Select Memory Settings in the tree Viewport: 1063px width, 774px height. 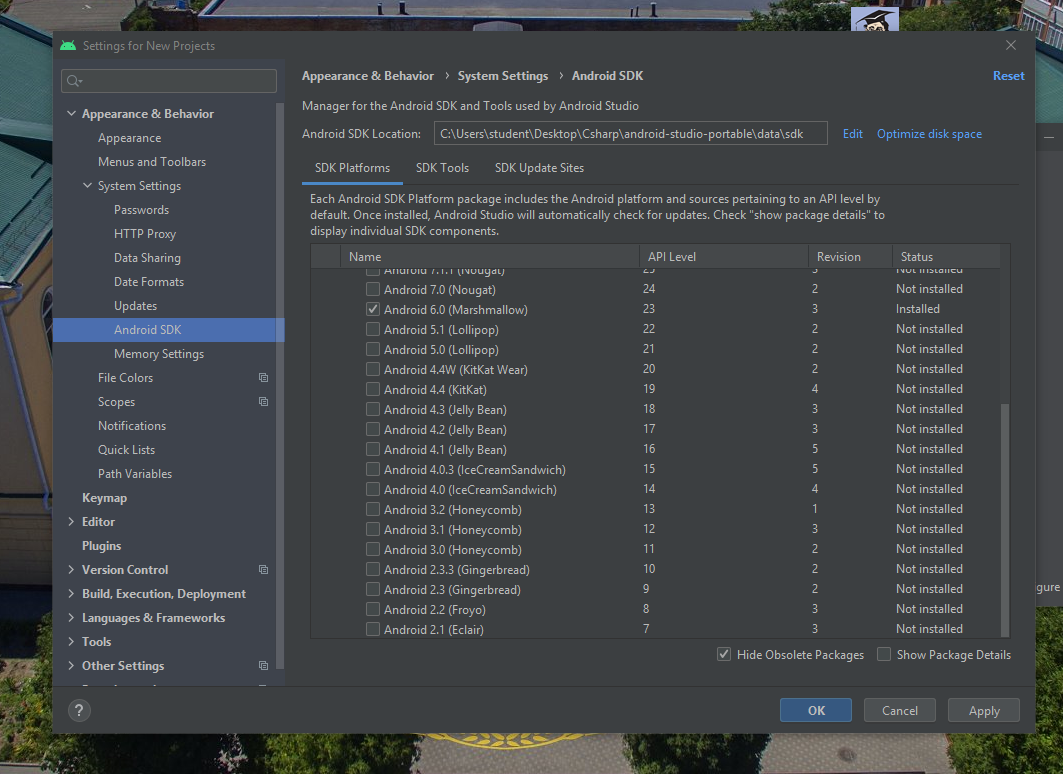[x=159, y=354]
